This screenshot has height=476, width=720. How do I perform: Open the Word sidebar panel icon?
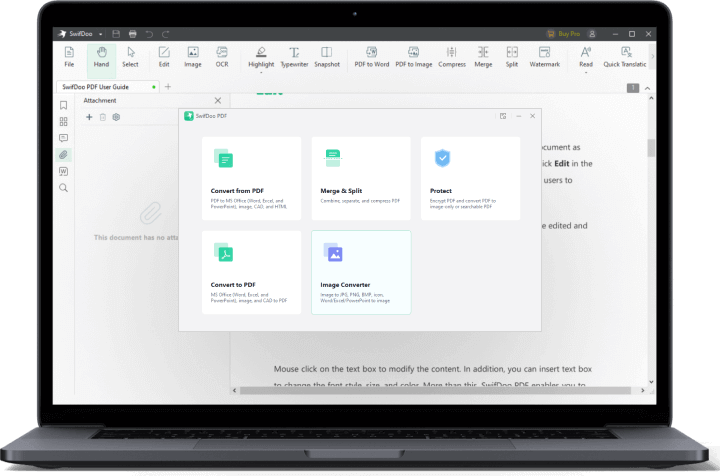coord(63,171)
